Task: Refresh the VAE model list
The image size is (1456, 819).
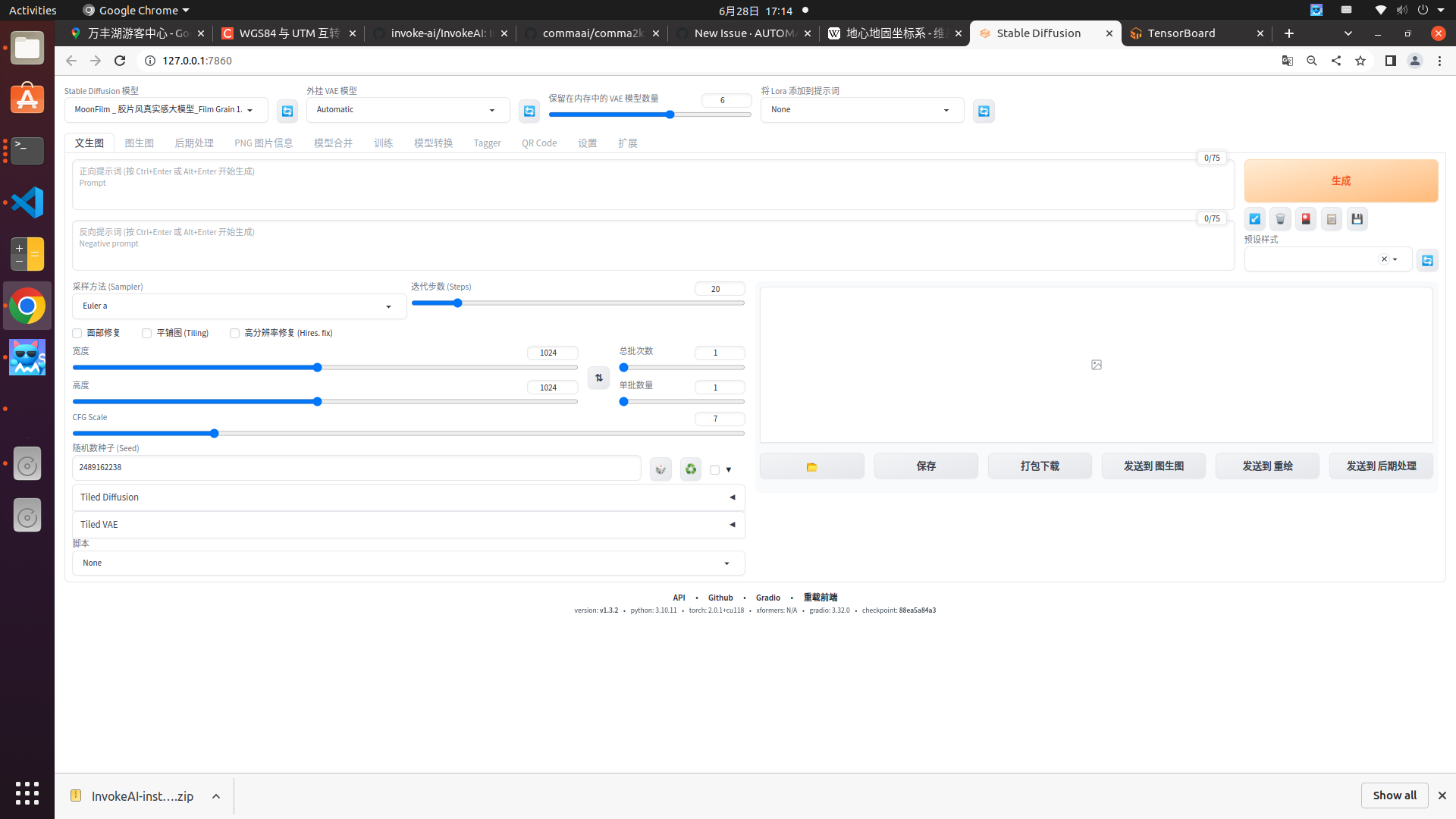Action: (x=529, y=111)
